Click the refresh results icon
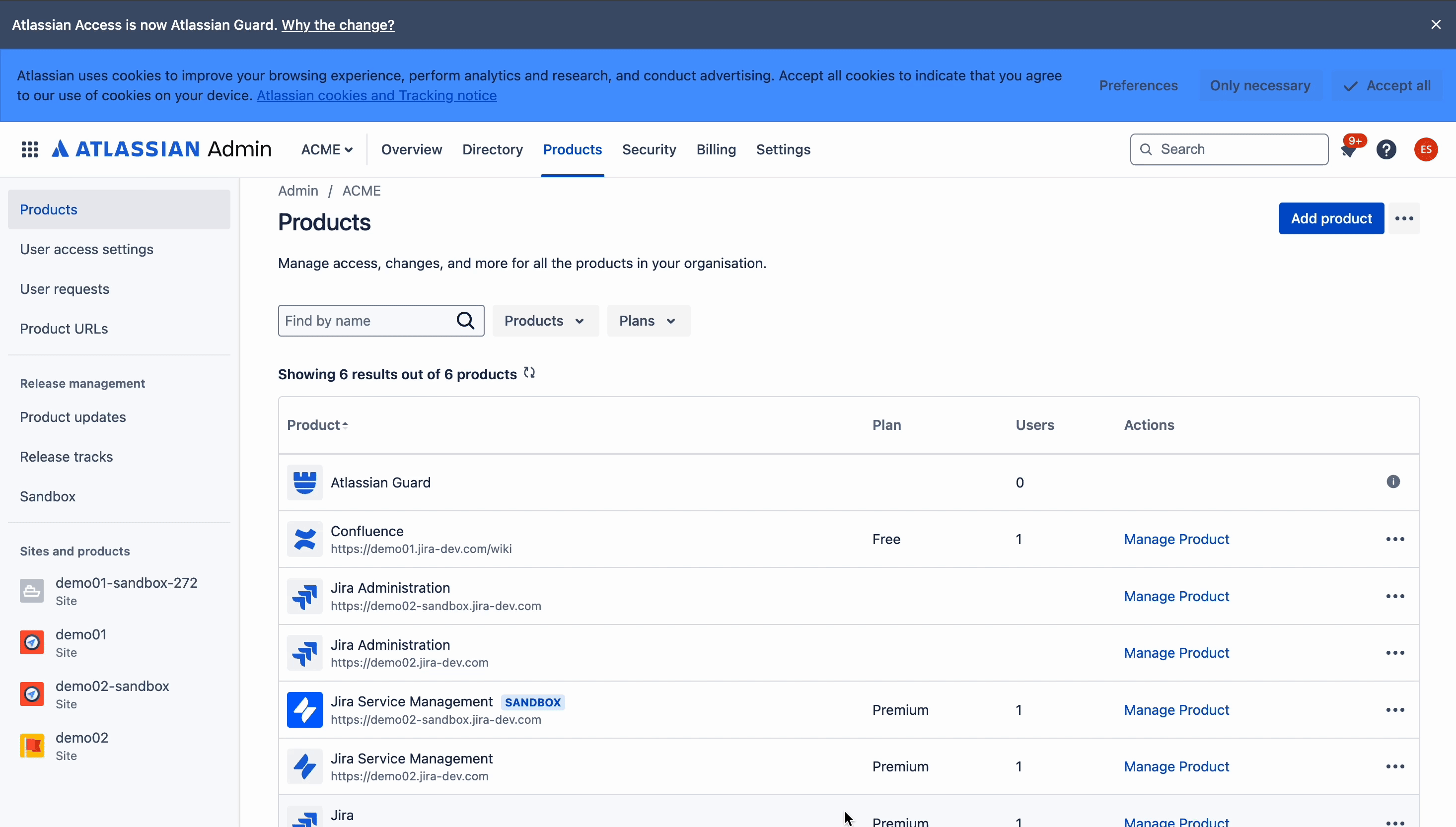 529,373
